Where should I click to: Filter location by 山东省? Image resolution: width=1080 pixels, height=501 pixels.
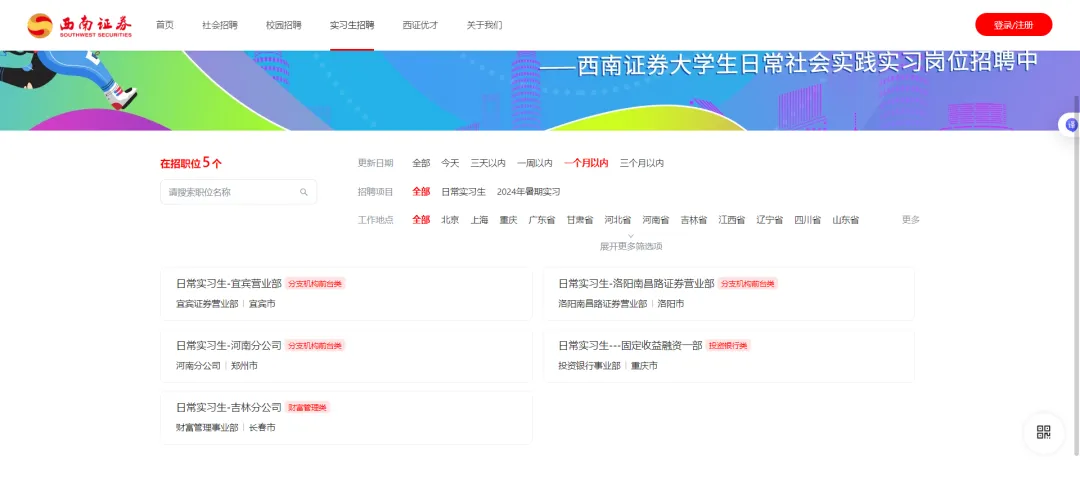pyautogui.click(x=845, y=220)
